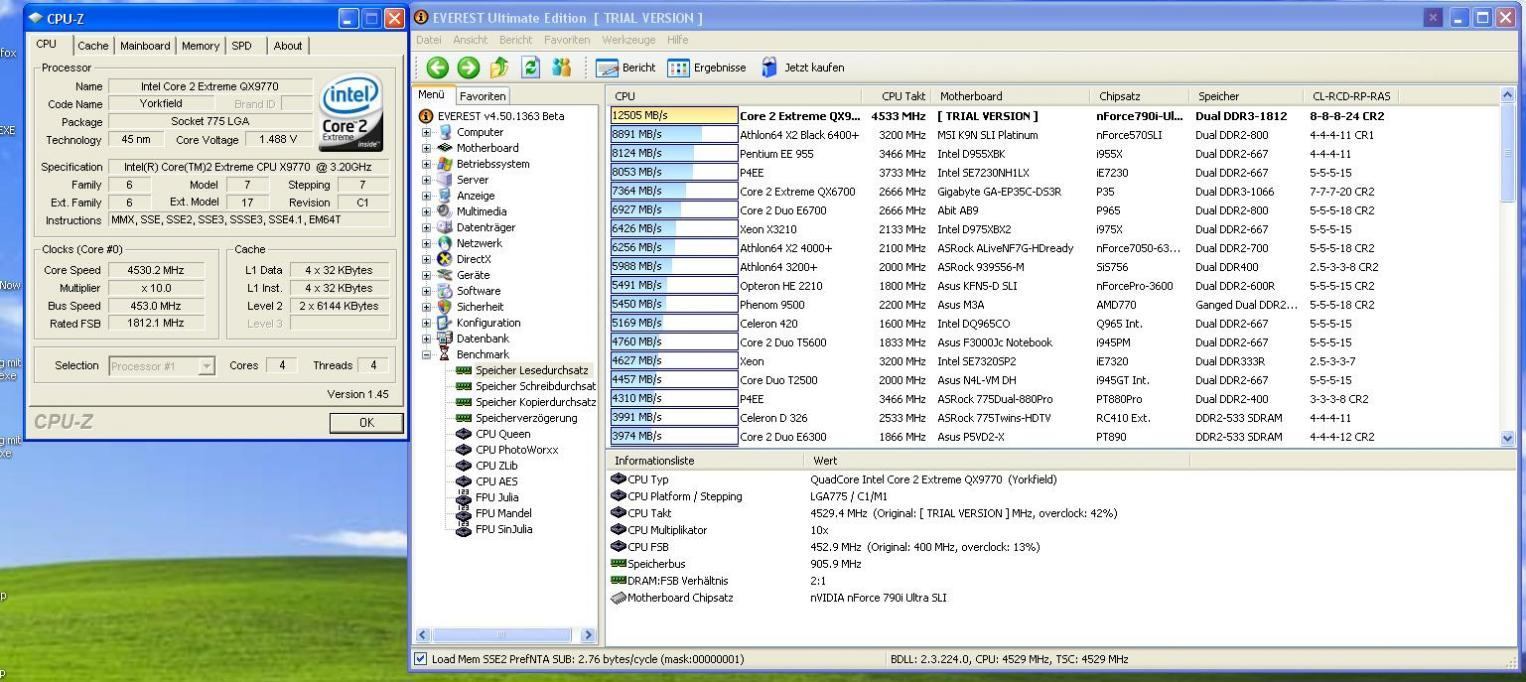
Task: Open the Mainboard tab in CPU-Z
Action: tap(145, 45)
